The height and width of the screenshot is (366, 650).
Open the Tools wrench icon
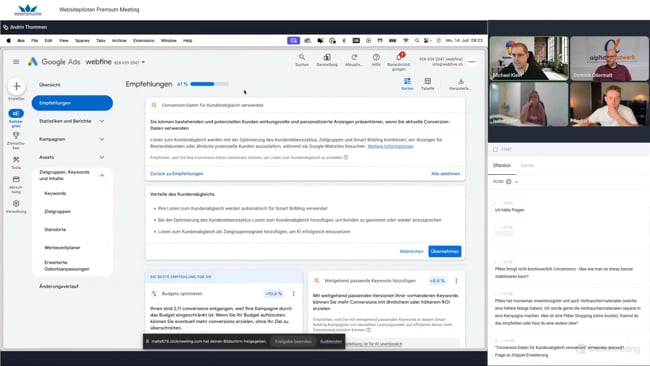tap(16, 160)
